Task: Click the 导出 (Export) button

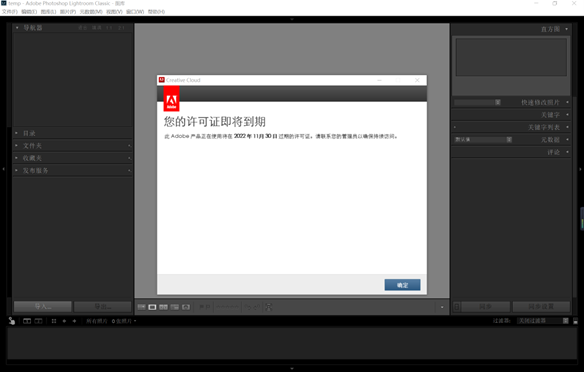Action: [x=102, y=306]
